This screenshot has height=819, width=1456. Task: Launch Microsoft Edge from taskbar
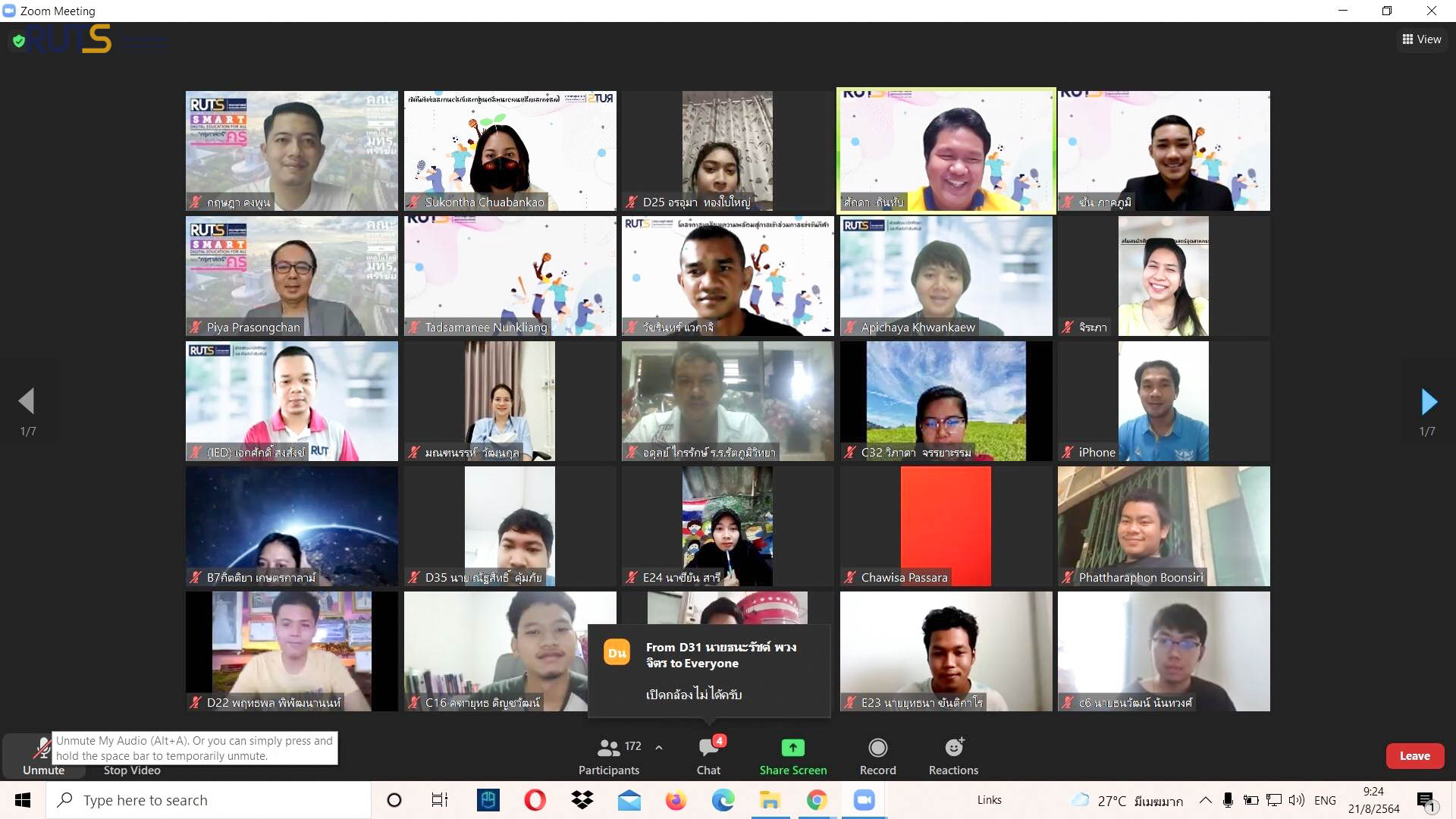click(x=723, y=800)
